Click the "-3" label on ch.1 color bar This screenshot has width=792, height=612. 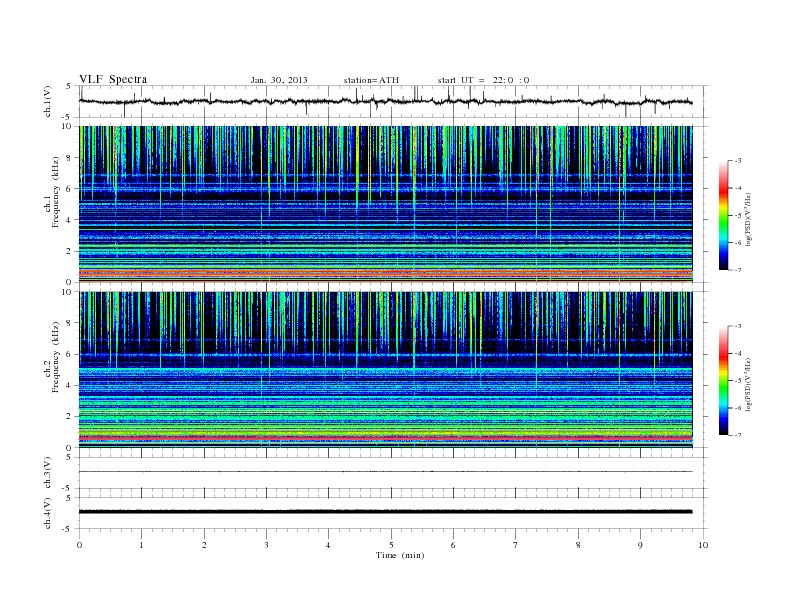click(x=738, y=161)
